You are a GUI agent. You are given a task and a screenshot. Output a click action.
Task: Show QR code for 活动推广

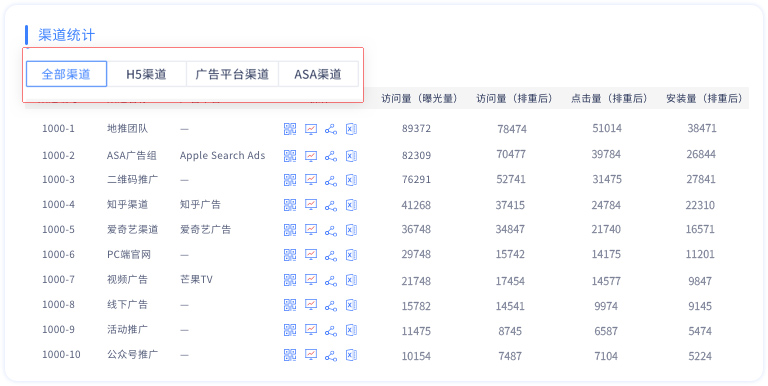290,330
